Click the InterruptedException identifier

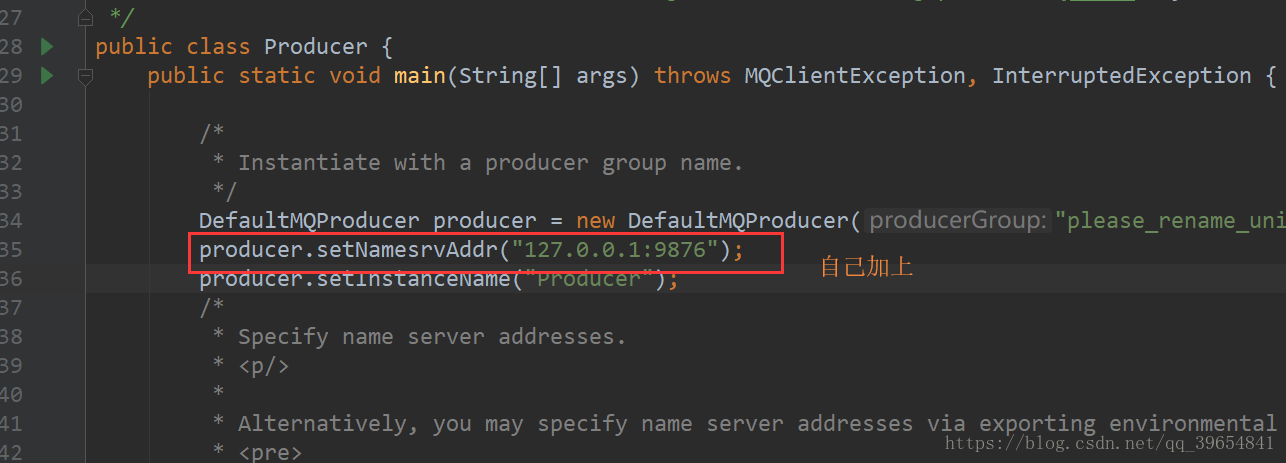1121,76
